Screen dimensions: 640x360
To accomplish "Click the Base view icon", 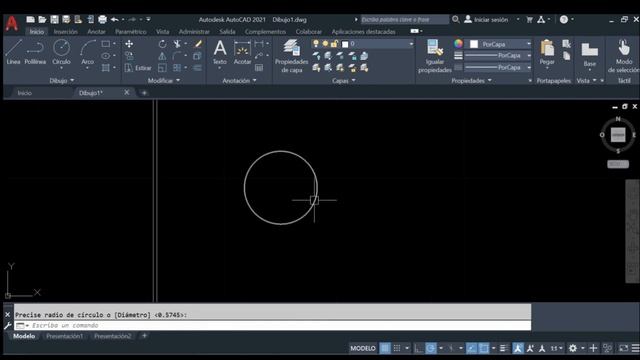I will (589, 54).
